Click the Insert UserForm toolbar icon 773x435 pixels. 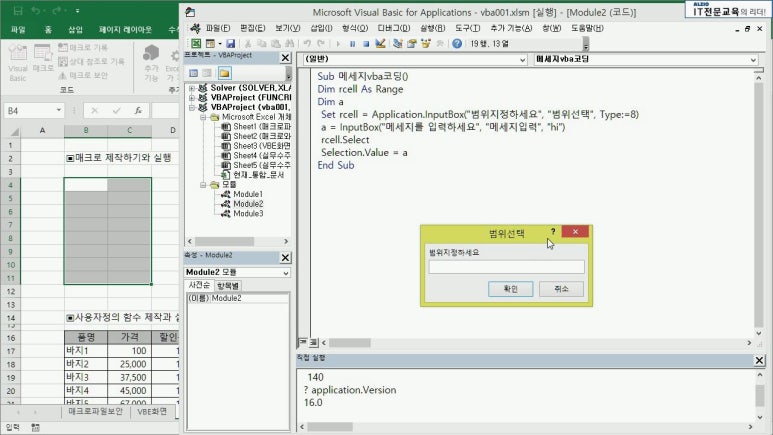coord(211,44)
